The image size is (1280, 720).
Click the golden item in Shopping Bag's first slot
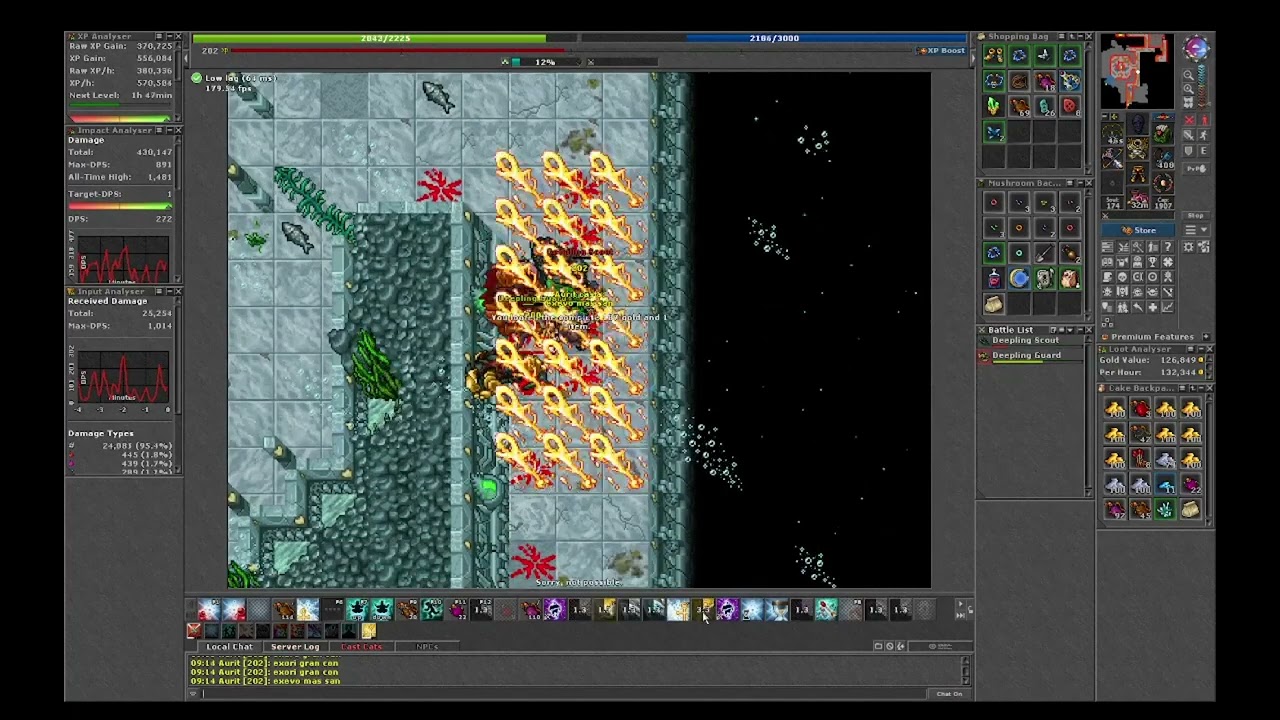[993, 56]
